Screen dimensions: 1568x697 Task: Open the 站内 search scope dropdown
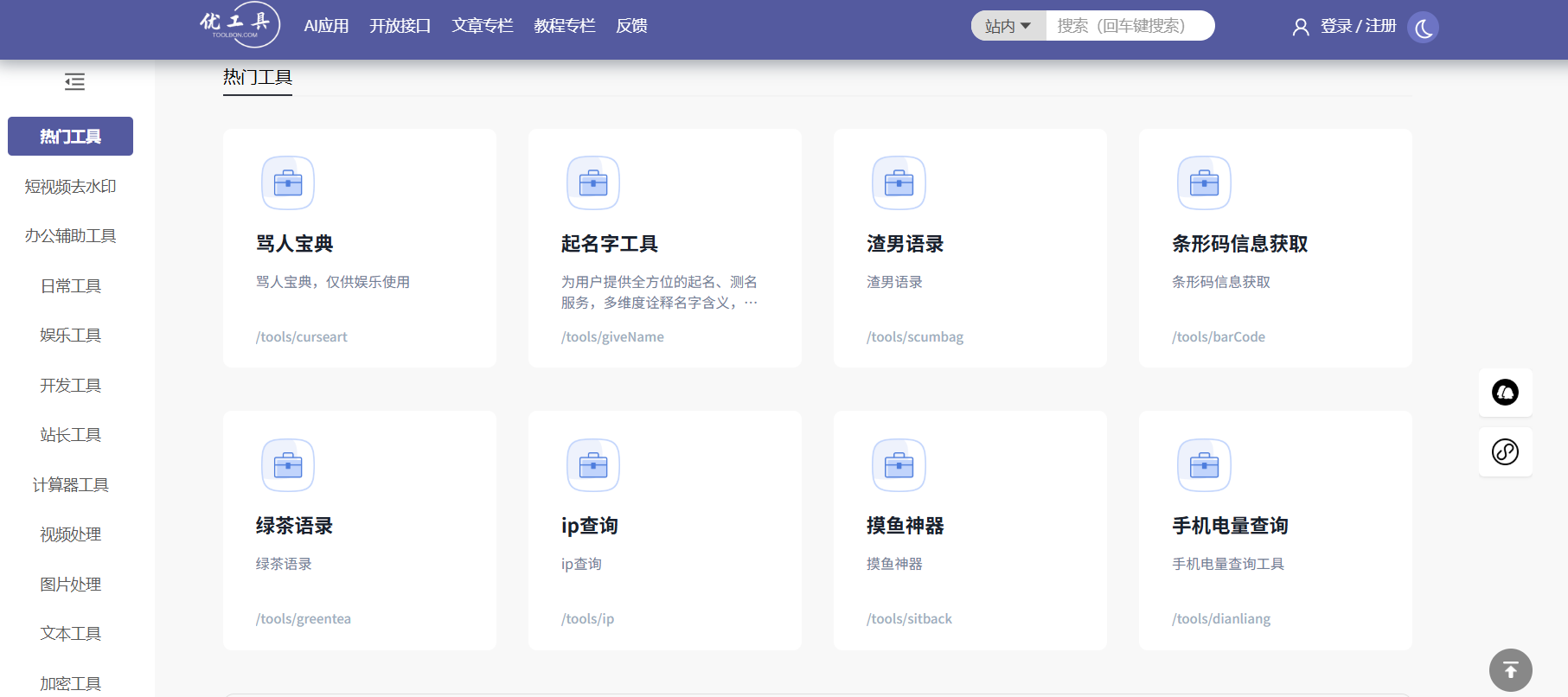1008,26
